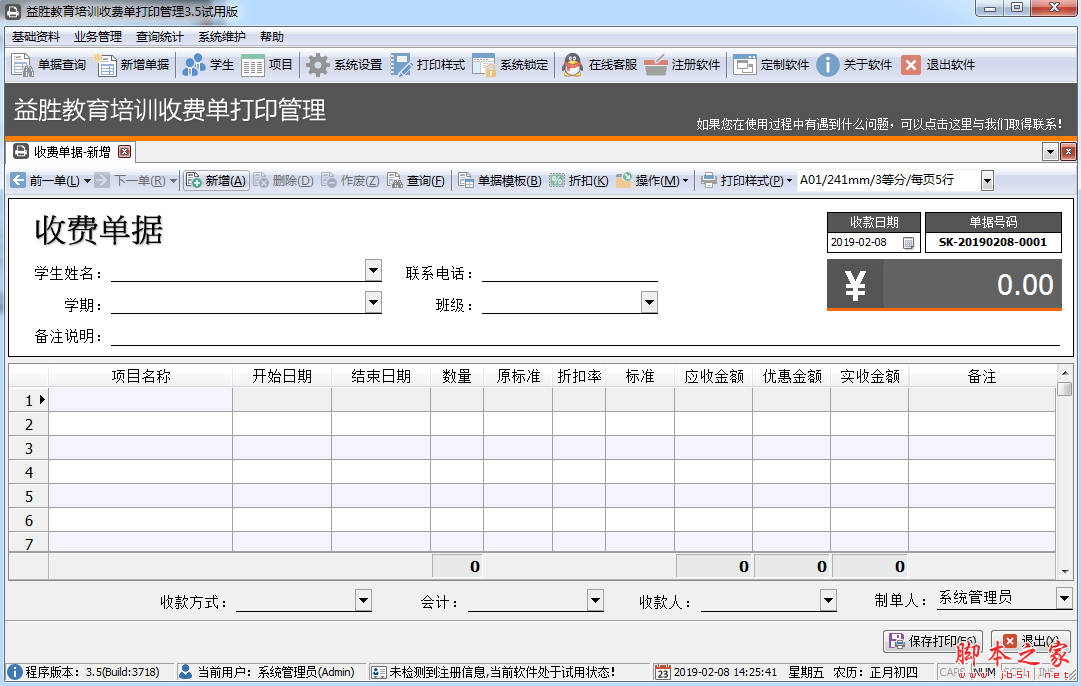Viewport: 1081px width, 686px height.
Task: Click the contact us help link
Action: pos(878,124)
